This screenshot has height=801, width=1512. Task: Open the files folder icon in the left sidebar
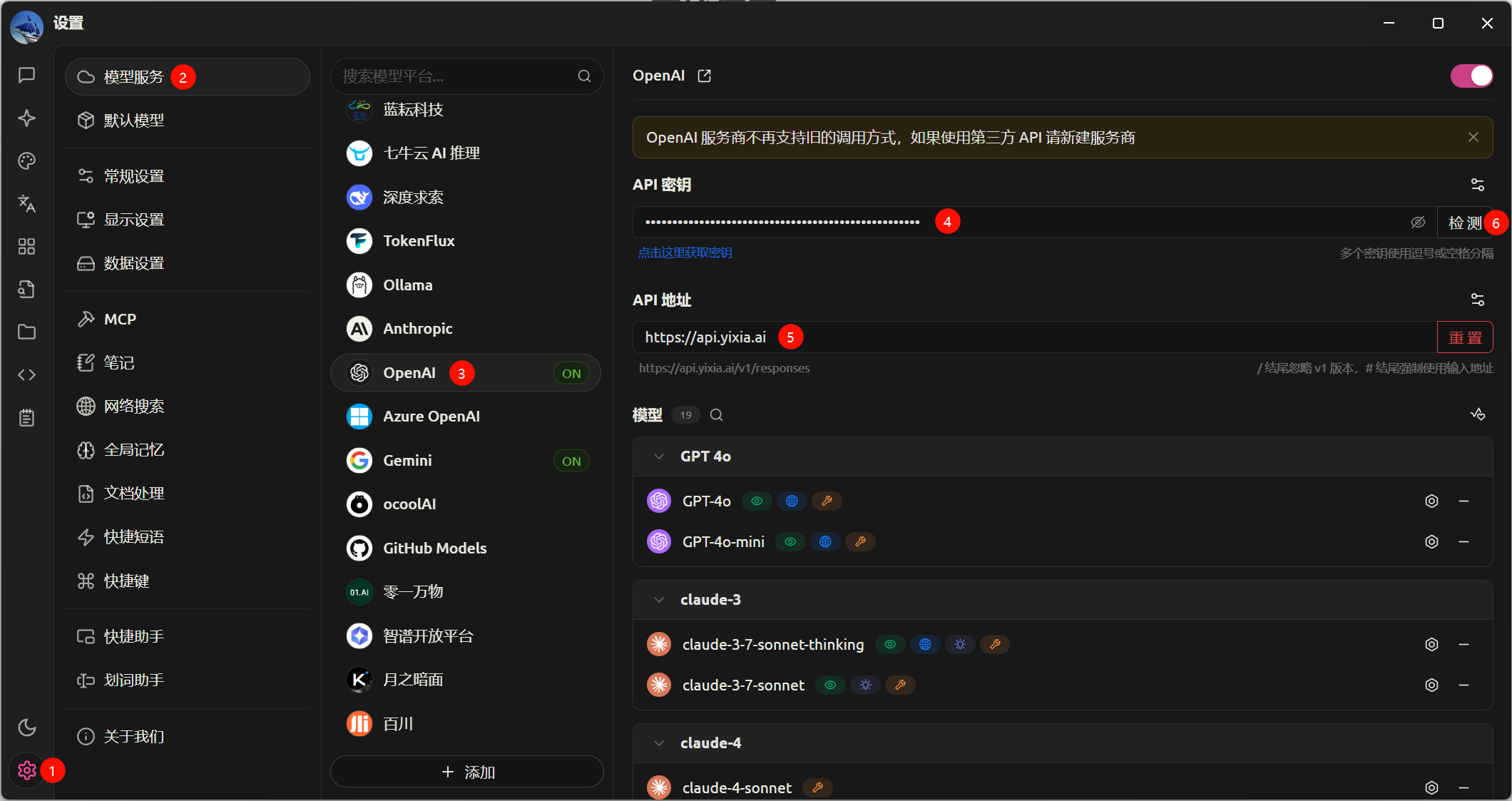[27, 332]
